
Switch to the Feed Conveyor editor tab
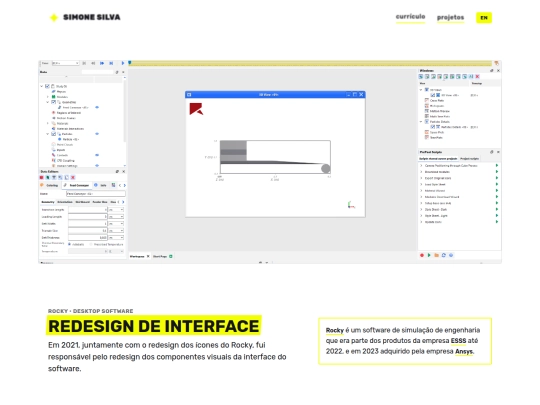click(77, 185)
